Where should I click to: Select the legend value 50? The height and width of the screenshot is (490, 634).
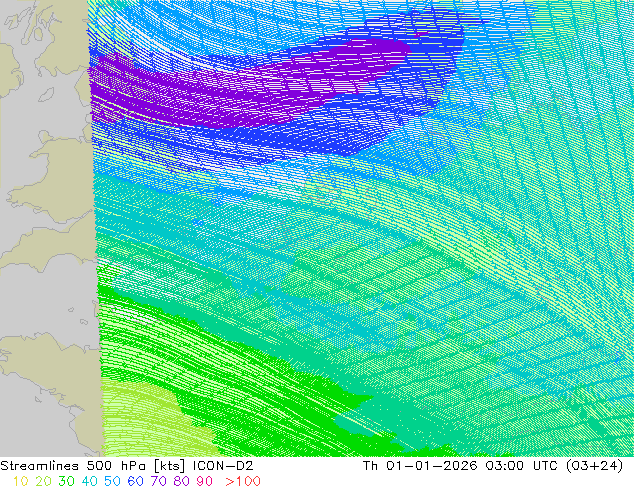112,481
